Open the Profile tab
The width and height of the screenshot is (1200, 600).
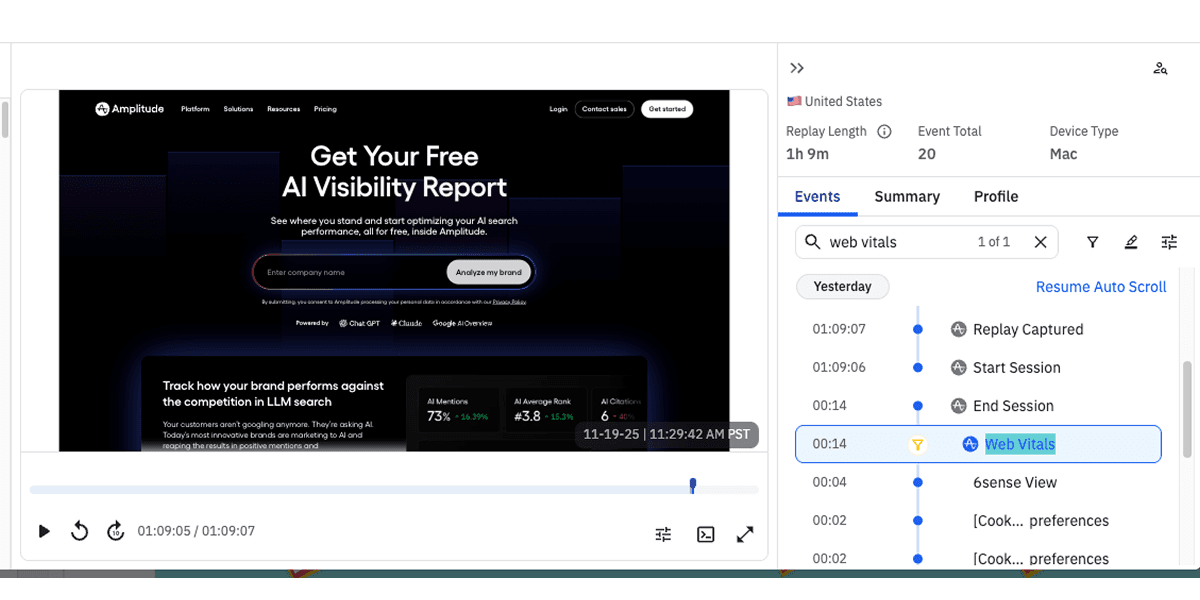point(995,196)
